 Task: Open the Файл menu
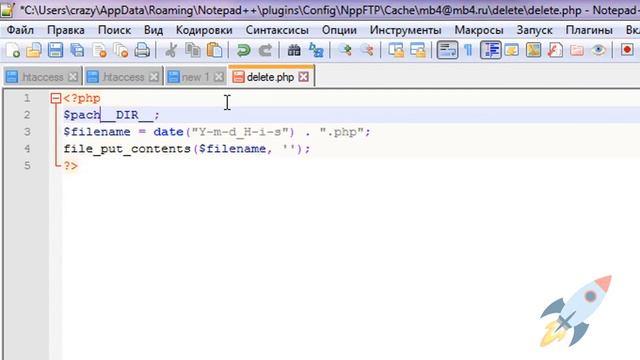(x=20, y=30)
